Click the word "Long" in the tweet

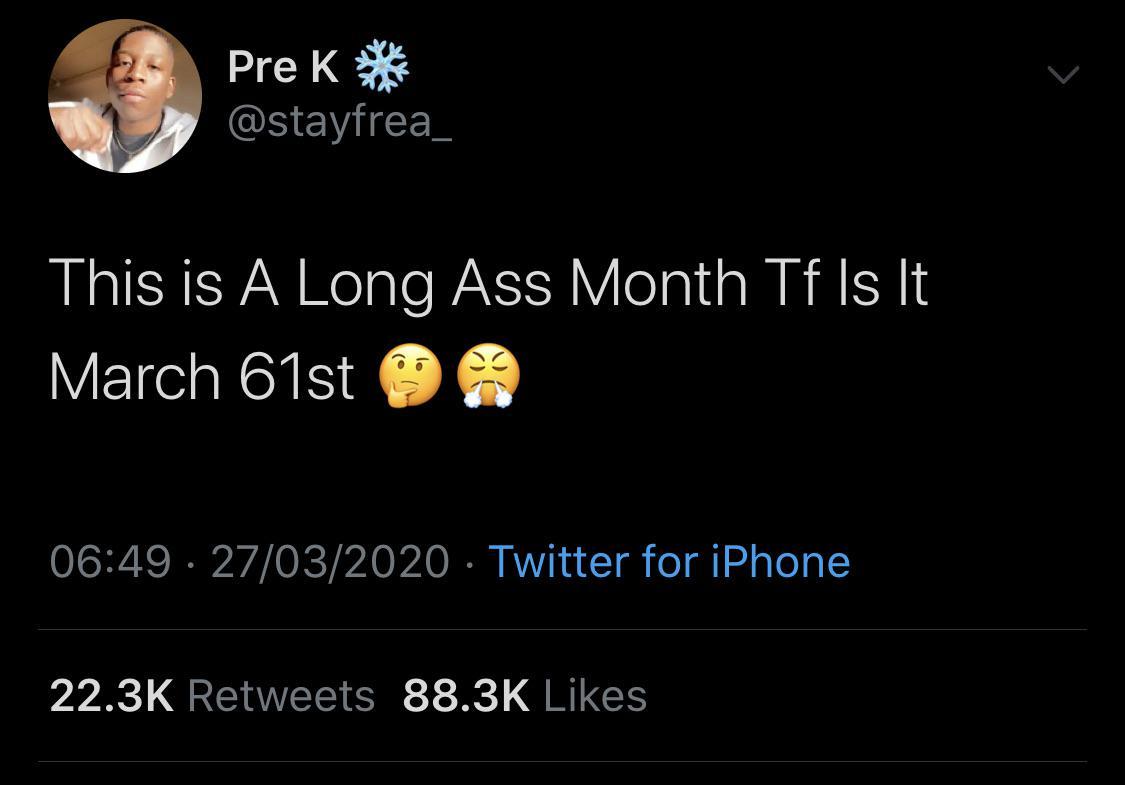363,285
